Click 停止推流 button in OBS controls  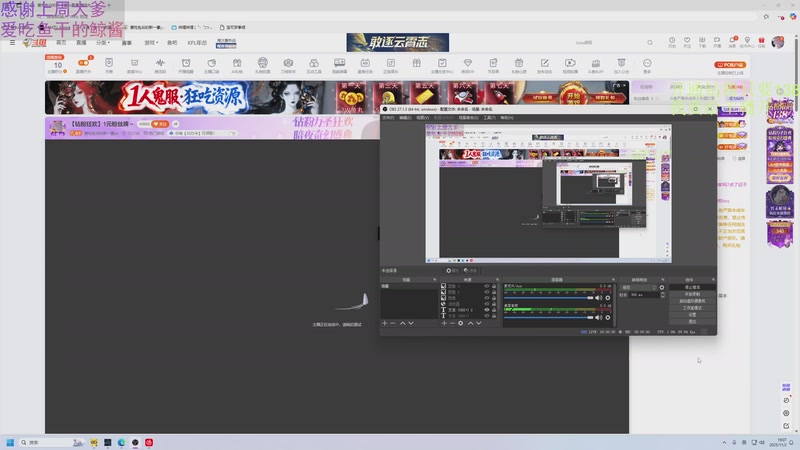(x=692, y=287)
